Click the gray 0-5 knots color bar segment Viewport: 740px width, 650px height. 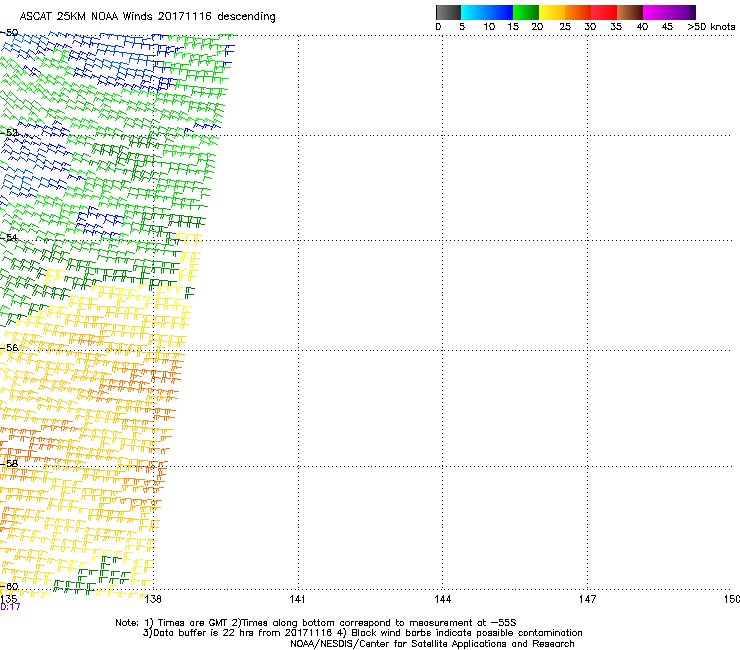click(448, 12)
